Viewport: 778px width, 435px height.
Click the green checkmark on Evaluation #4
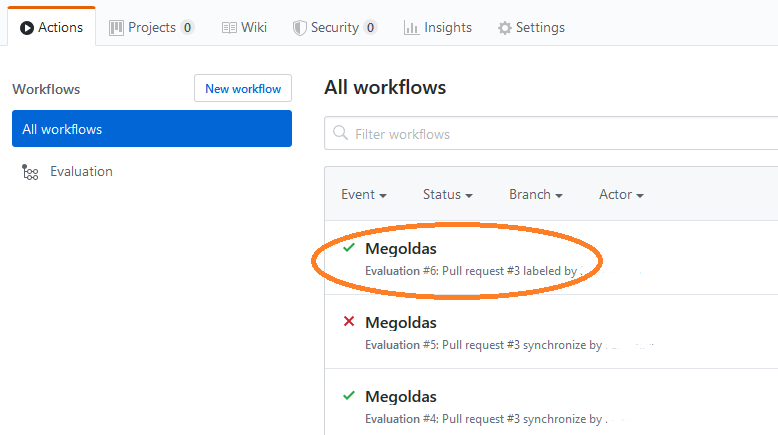[349, 396]
